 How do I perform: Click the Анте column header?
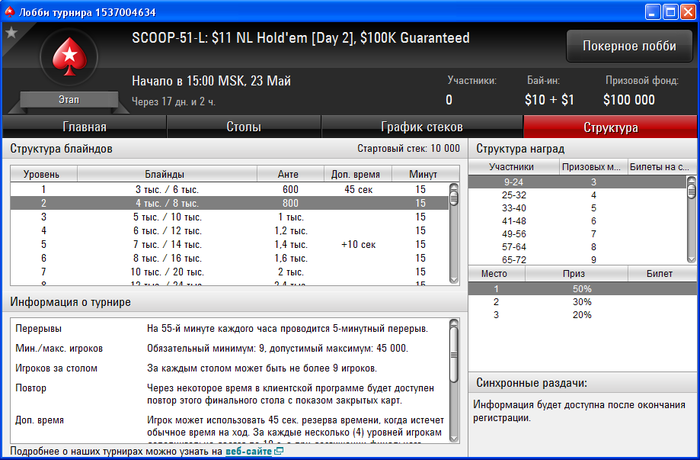point(290,174)
